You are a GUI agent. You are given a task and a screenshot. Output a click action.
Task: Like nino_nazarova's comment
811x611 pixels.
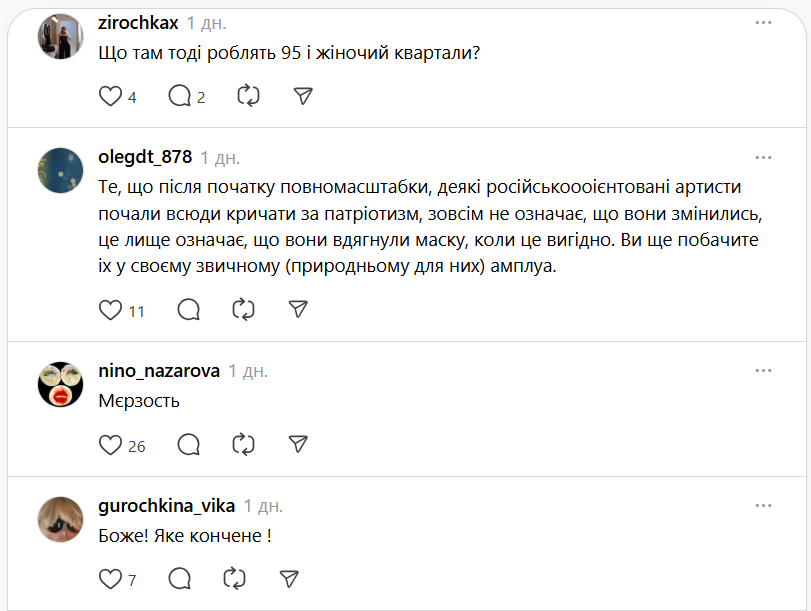(x=110, y=445)
